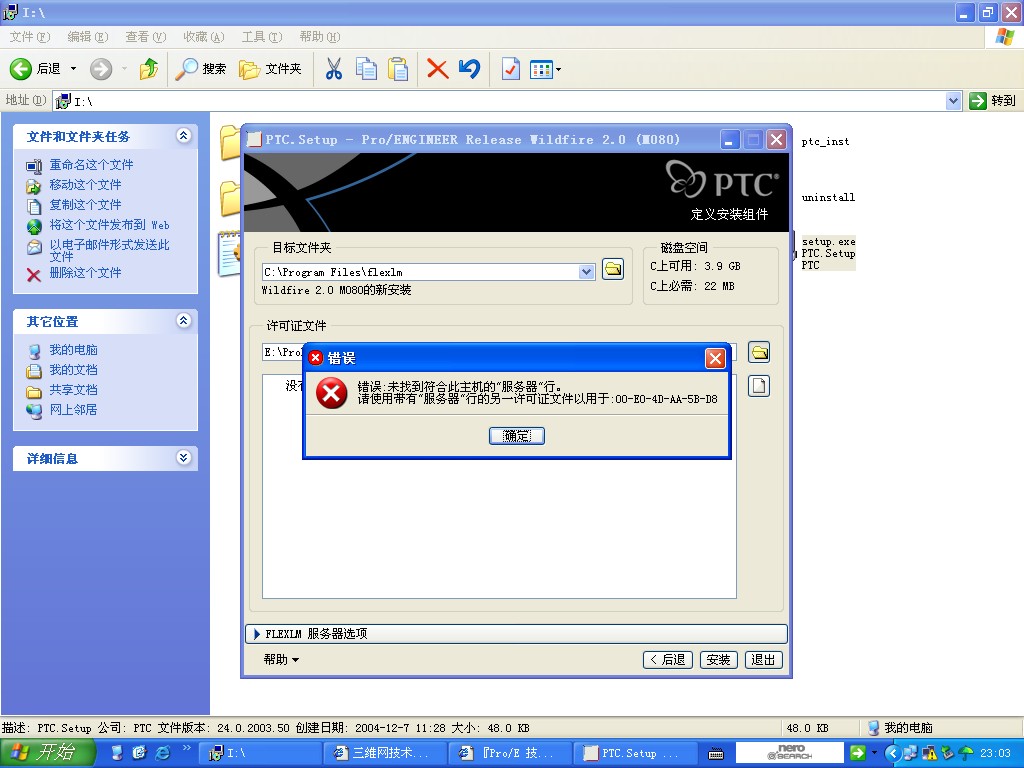Switch to Pro/E 技 taskbar window

pyautogui.click(x=509, y=753)
